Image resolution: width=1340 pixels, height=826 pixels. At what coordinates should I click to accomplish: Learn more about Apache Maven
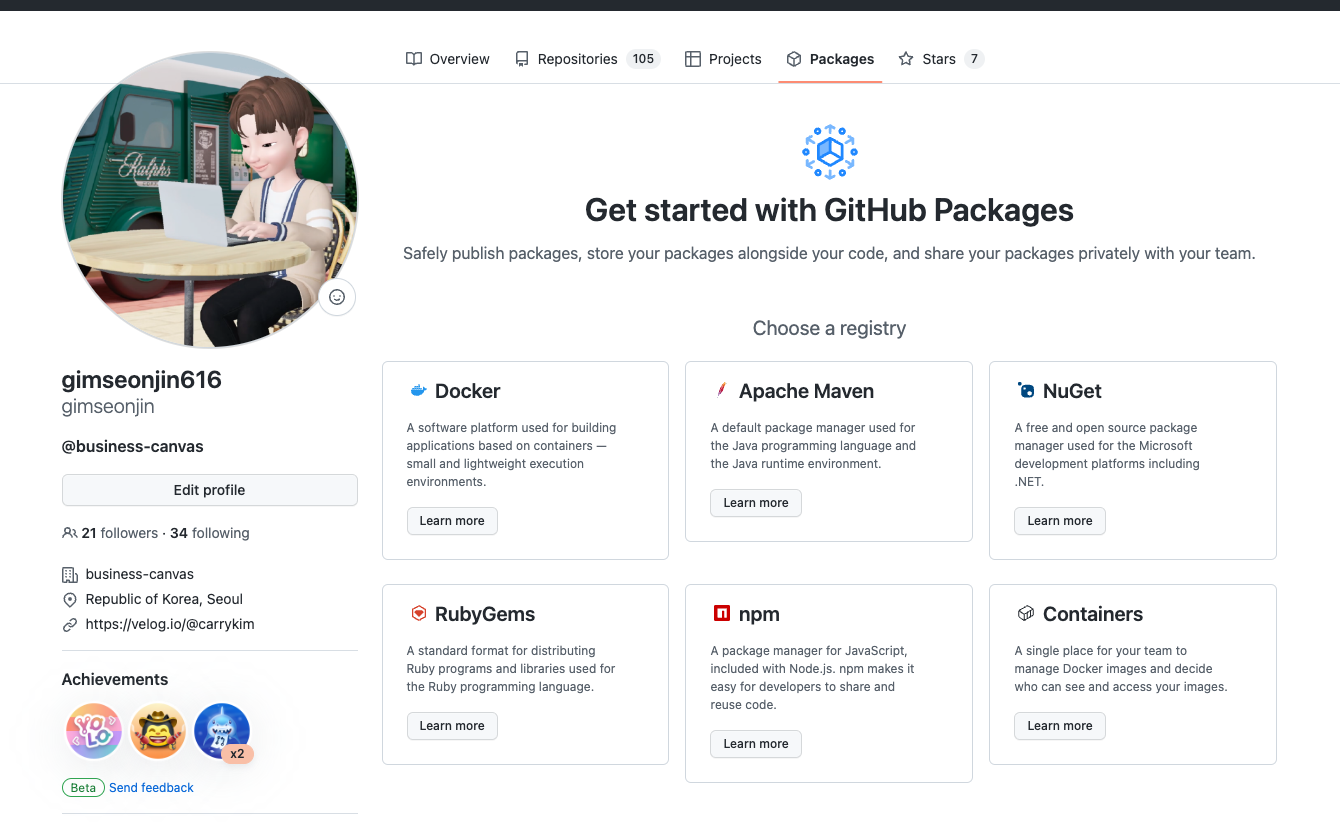pos(756,503)
